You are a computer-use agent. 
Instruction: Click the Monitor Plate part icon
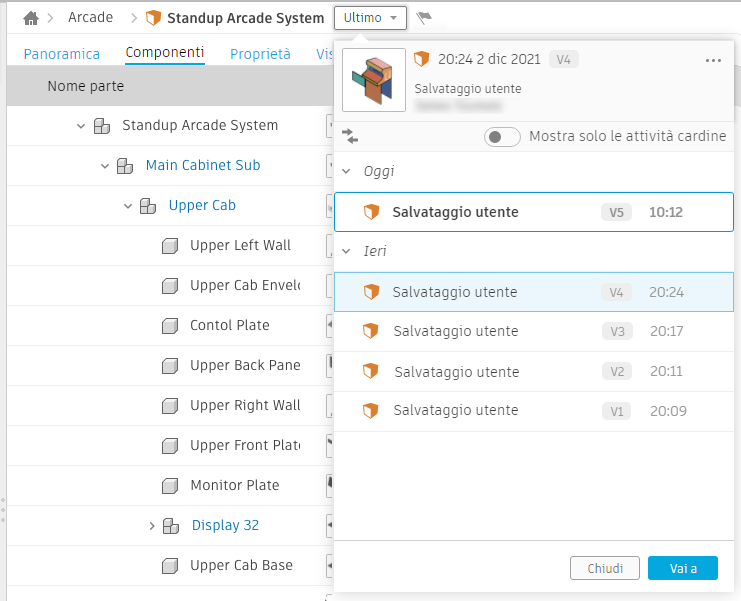[x=170, y=485]
